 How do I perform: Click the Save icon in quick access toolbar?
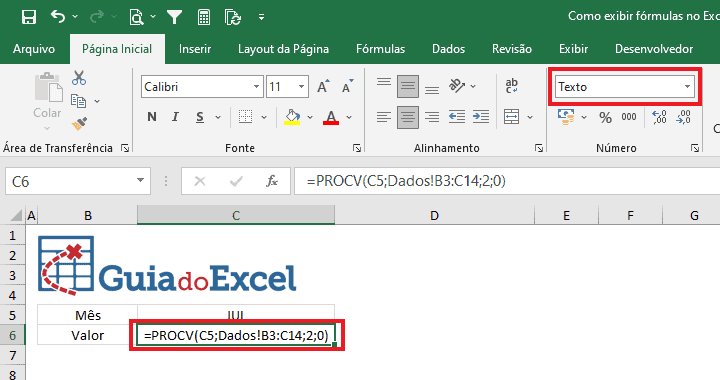(x=28, y=17)
